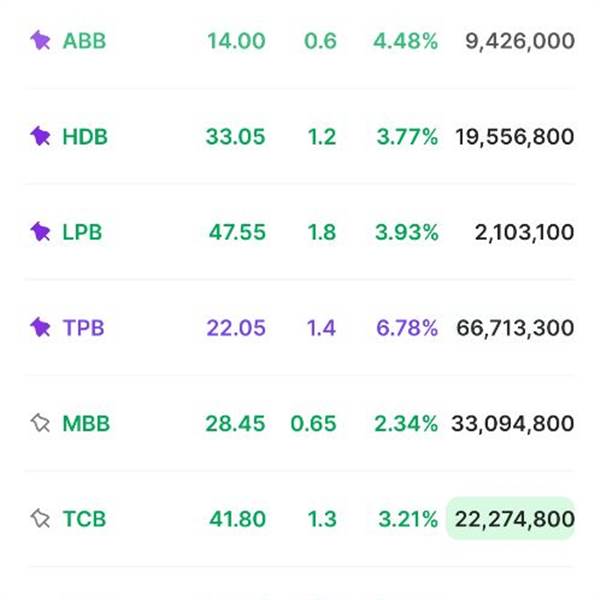The width and height of the screenshot is (600, 600).
Task: Unpin the LPB stock pin icon
Action: (40, 232)
